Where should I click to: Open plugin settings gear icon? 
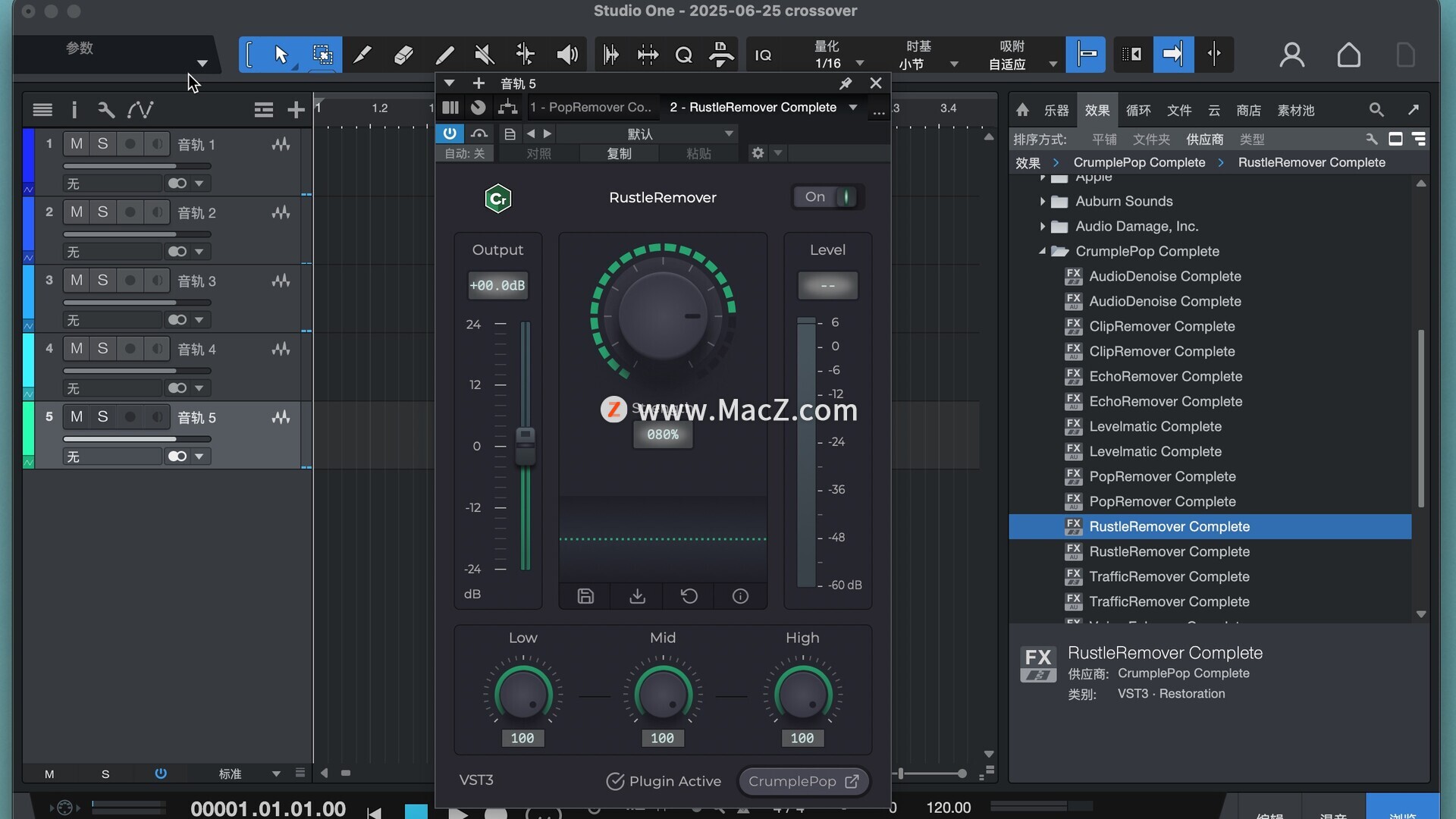(758, 153)
